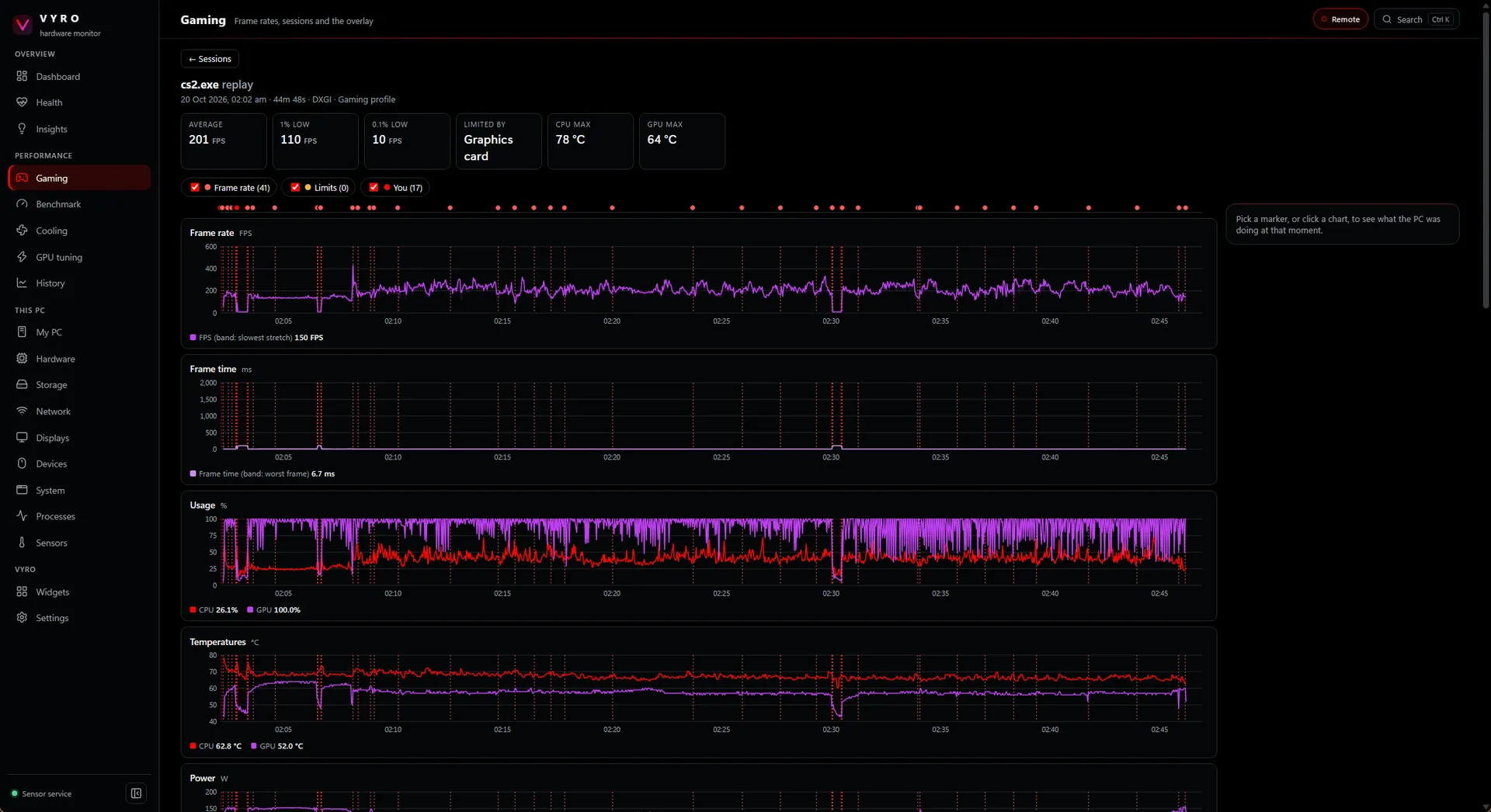The height and width of the screenshot is (812, 1491).
Task: Click the VYRO logo icon
Action: (x=23, y=25)
